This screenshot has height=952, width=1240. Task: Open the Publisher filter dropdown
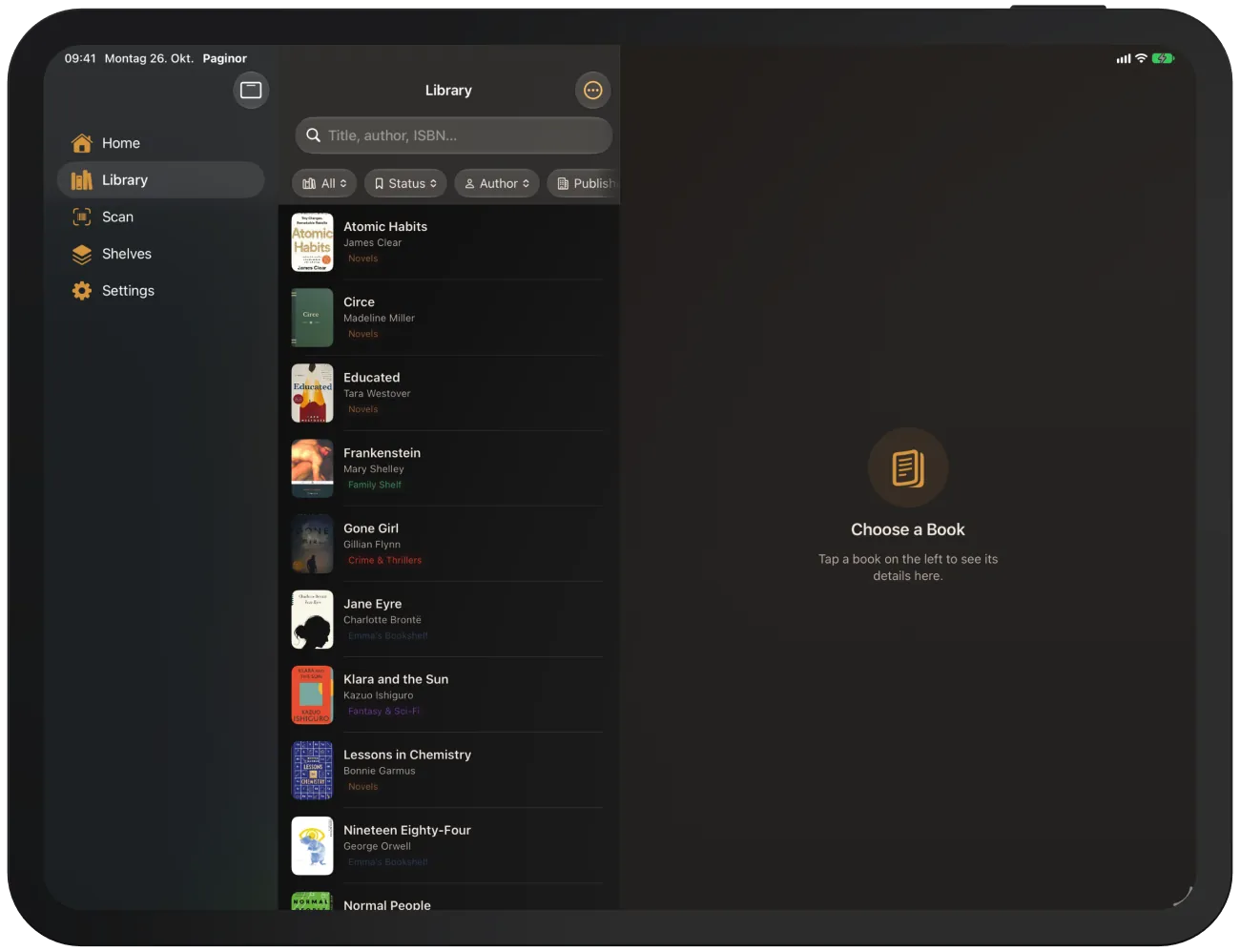coord(584,183)
